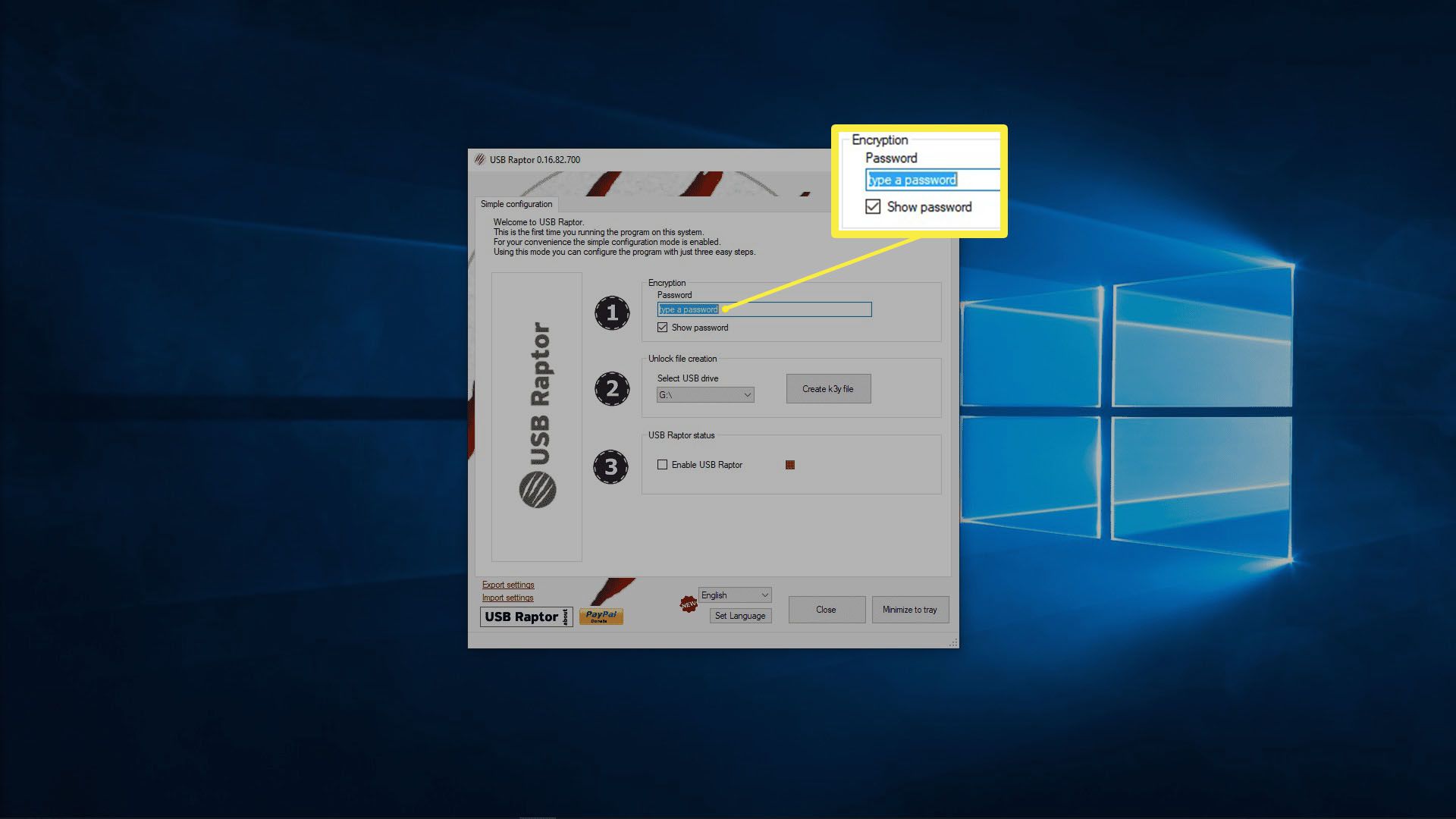This screenshot has width=1456, height=819.
Task: Select the Simple configuration tab
Action: [516, 204]
